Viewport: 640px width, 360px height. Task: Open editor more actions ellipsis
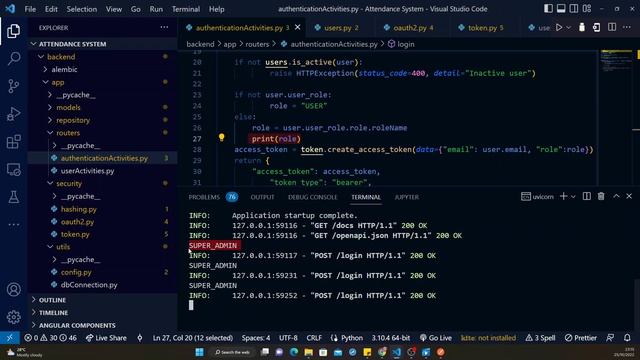click(627, 27)
